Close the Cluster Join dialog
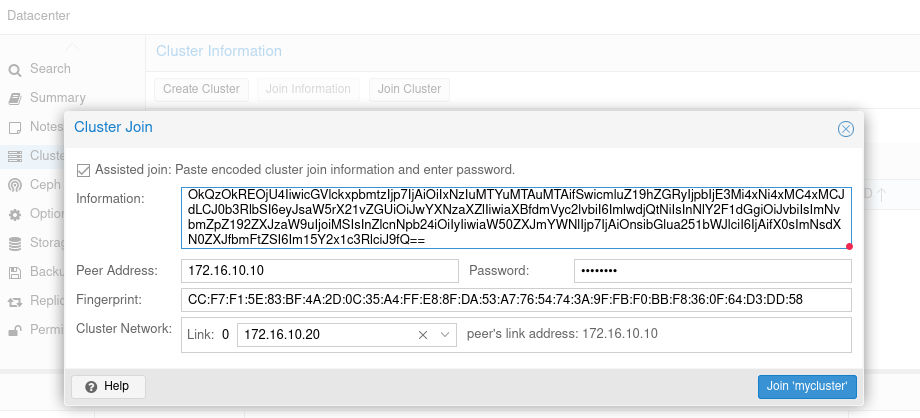This screenshot has width=920, height=418. pos(845,129)
